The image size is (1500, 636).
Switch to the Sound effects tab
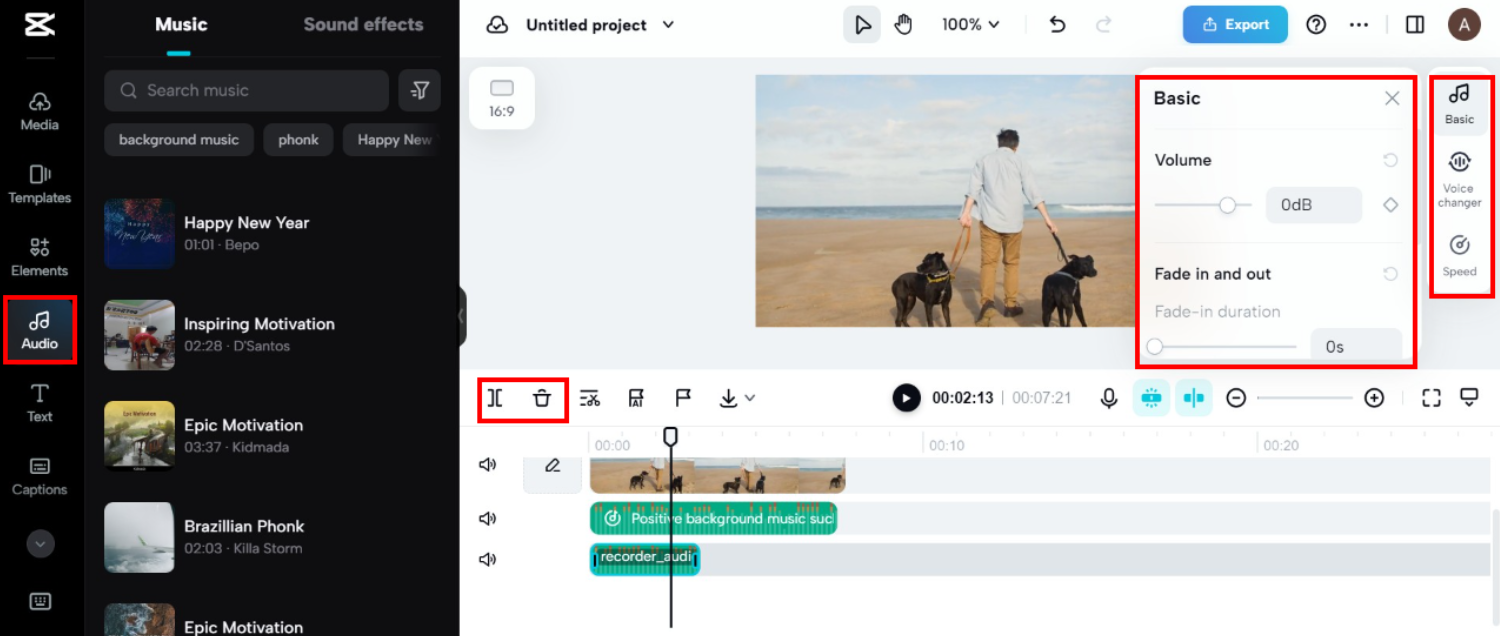pos(363,24)
